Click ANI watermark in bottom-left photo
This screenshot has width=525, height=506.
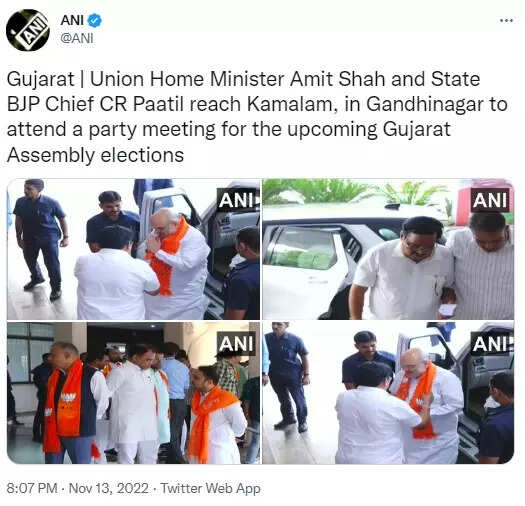click(237, 343)
